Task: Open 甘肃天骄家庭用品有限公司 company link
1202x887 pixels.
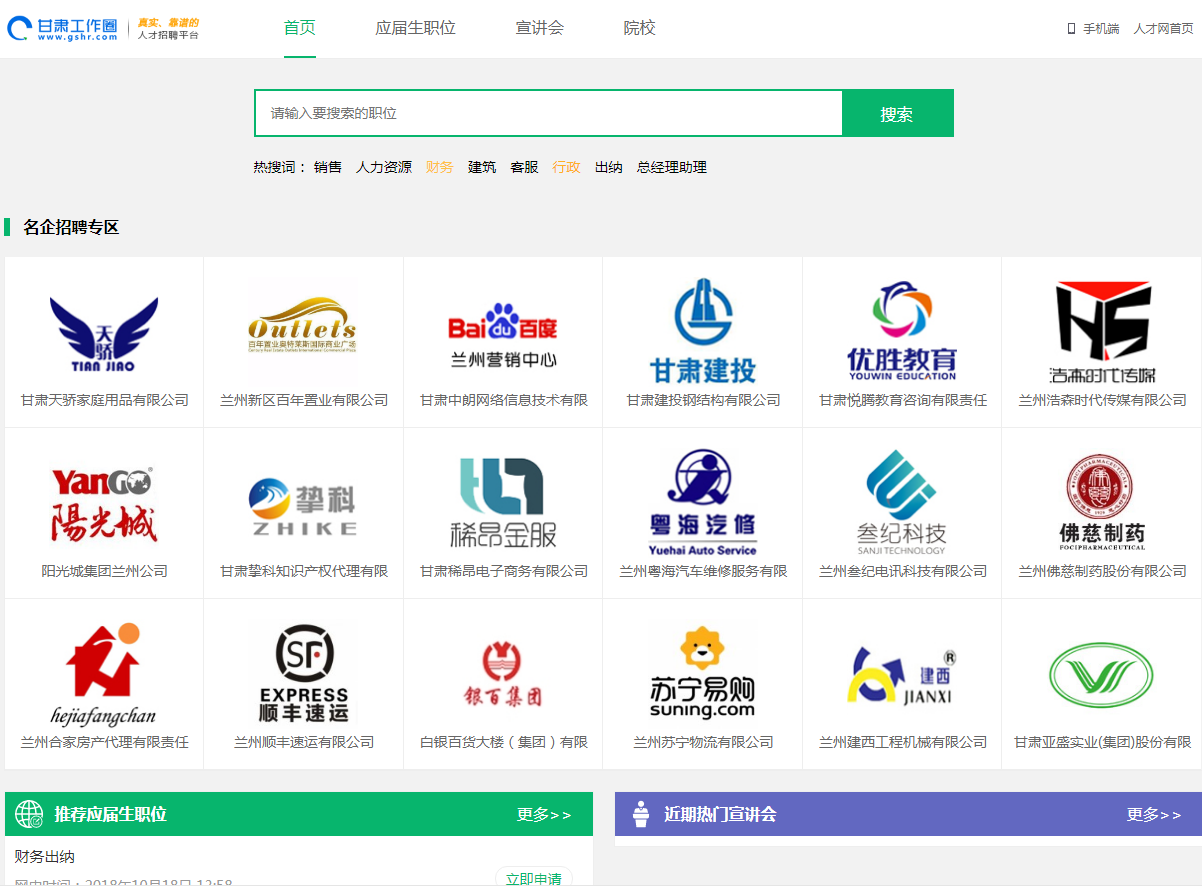Action: click(105, 400)
